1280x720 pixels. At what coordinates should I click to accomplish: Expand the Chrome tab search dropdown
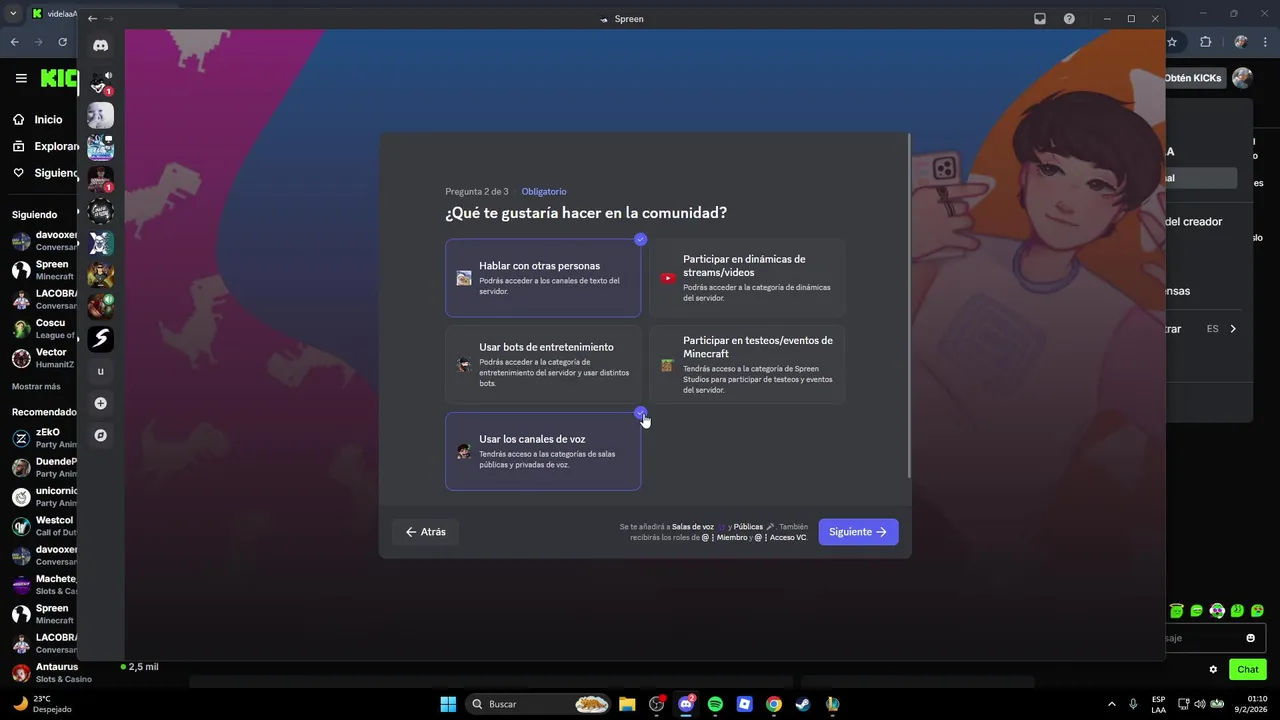click(13, 13)
